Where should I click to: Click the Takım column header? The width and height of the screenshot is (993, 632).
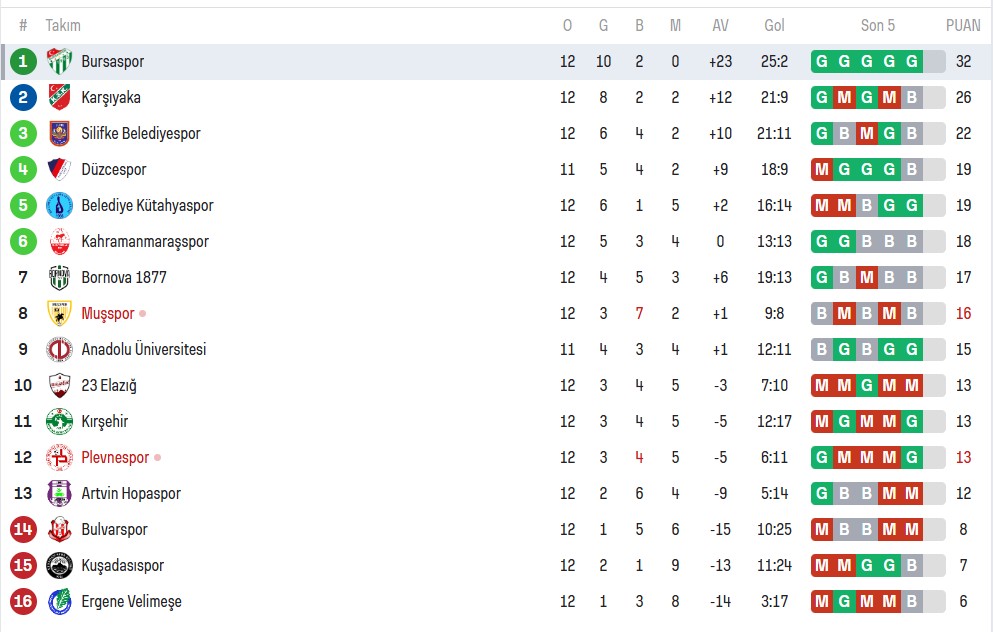point(63,25)
